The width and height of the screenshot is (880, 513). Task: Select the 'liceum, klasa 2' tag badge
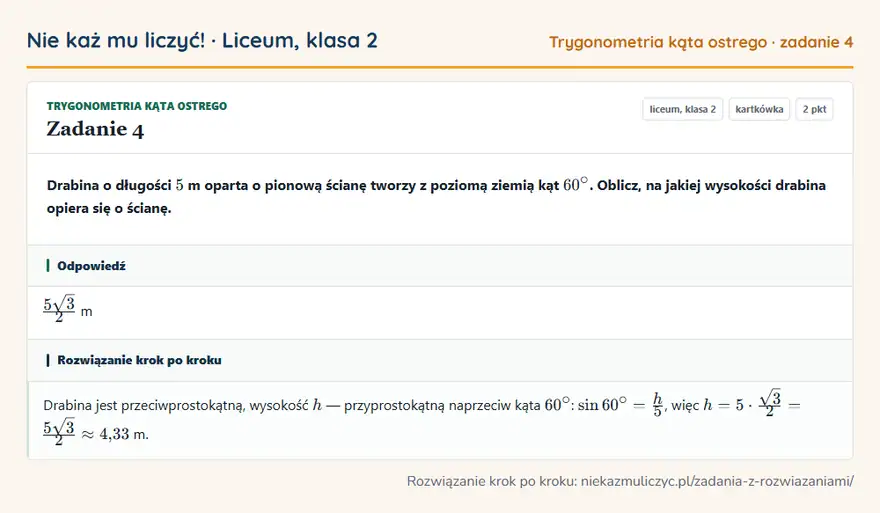point(682,109)
